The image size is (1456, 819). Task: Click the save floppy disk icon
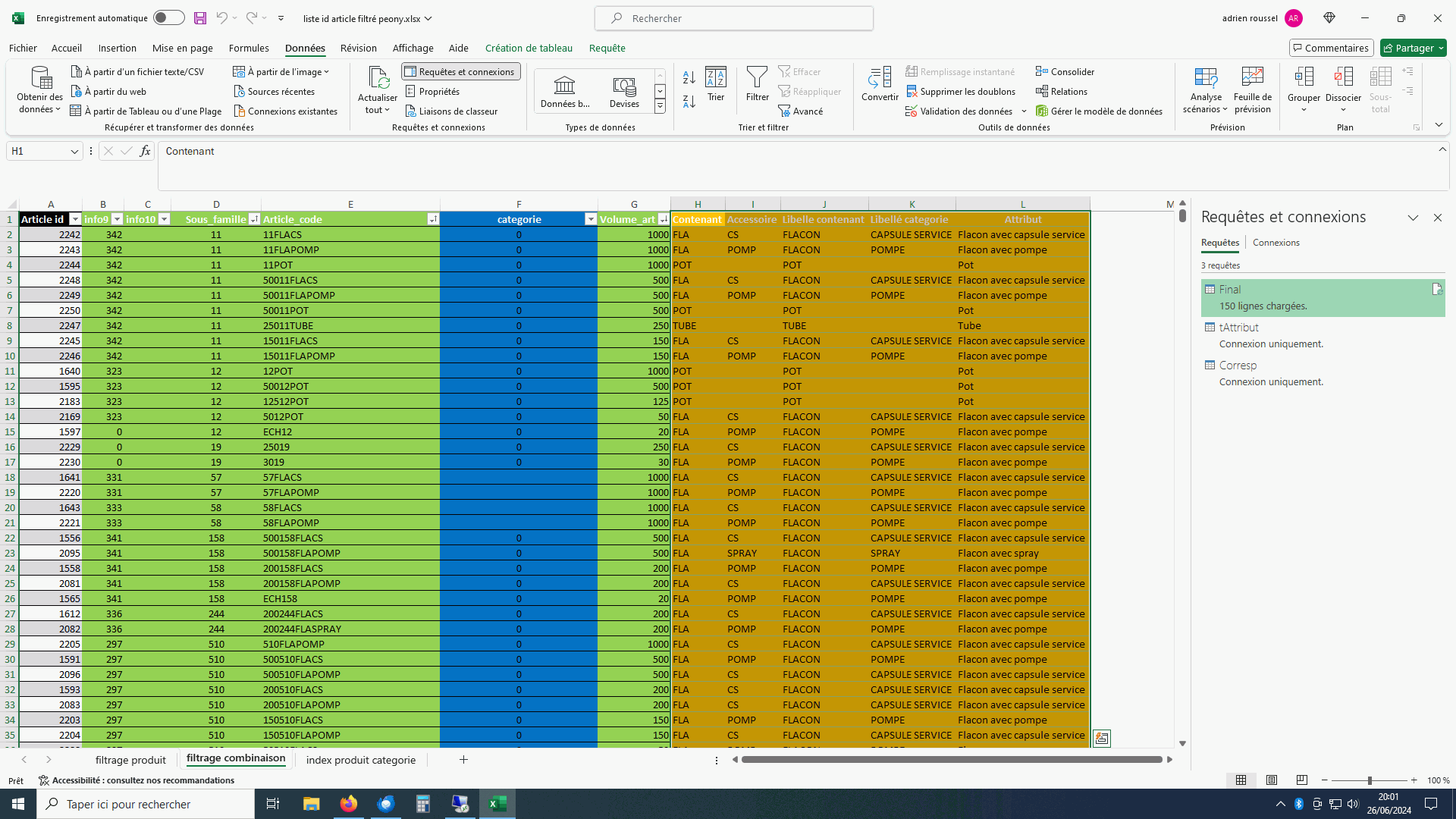(200, 18)
